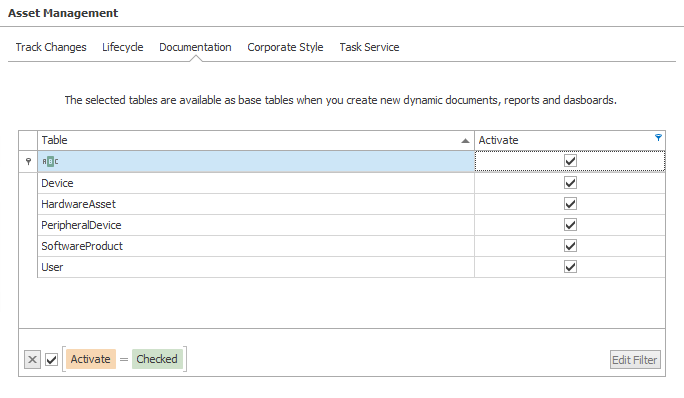Toggle Activate checkbox for SoftwareProduct
This screenshot has height=398, width=684.
point(570,246)
